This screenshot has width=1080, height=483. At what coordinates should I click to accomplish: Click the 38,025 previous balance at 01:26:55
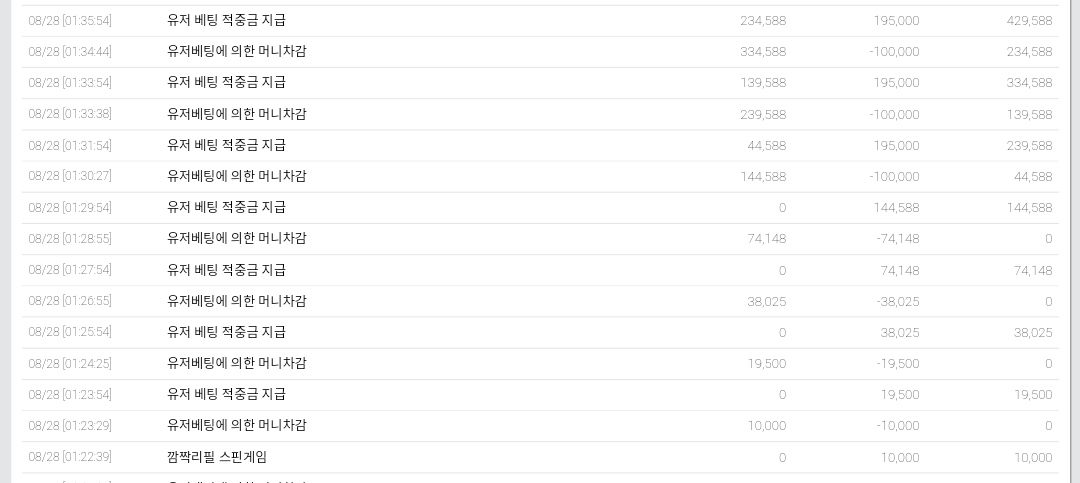pos(767,301)
